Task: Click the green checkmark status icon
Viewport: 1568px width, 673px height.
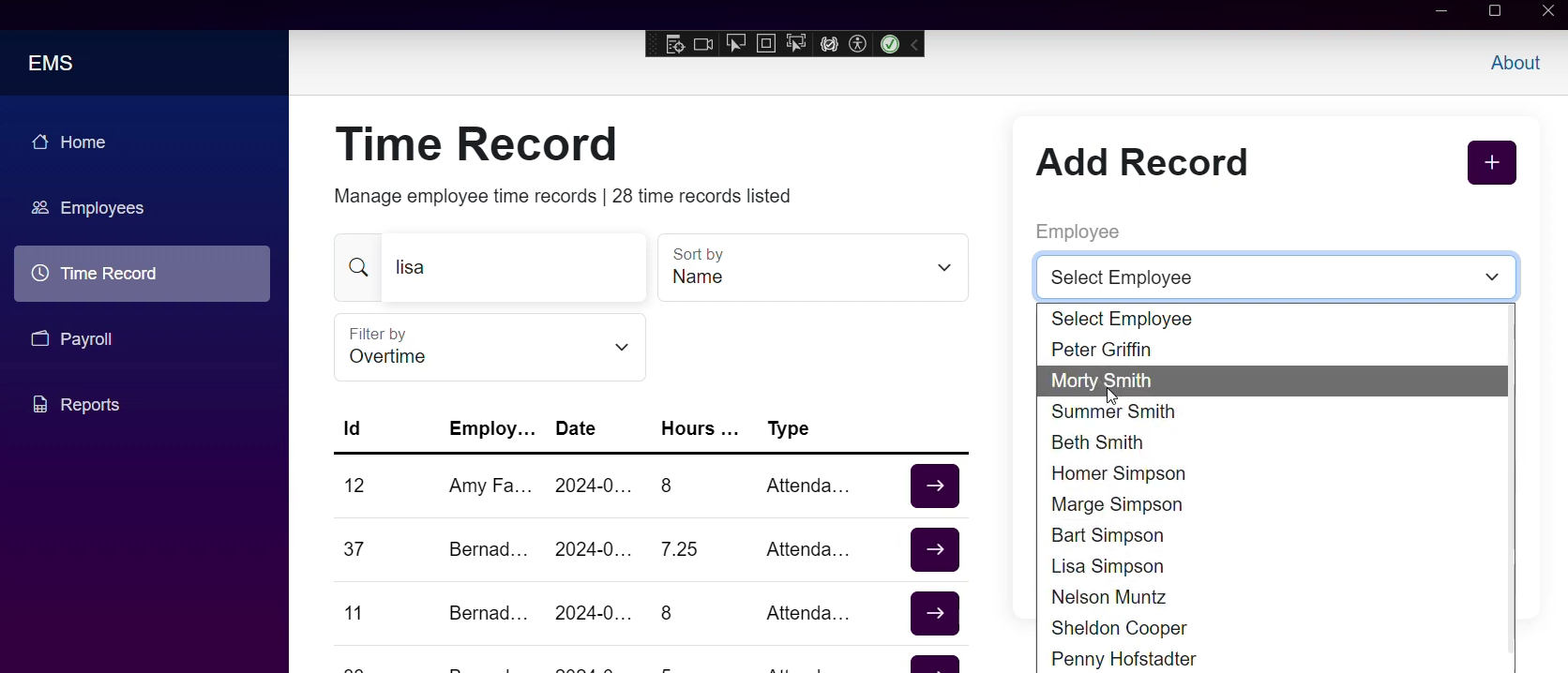Action: tap(890, 44)
